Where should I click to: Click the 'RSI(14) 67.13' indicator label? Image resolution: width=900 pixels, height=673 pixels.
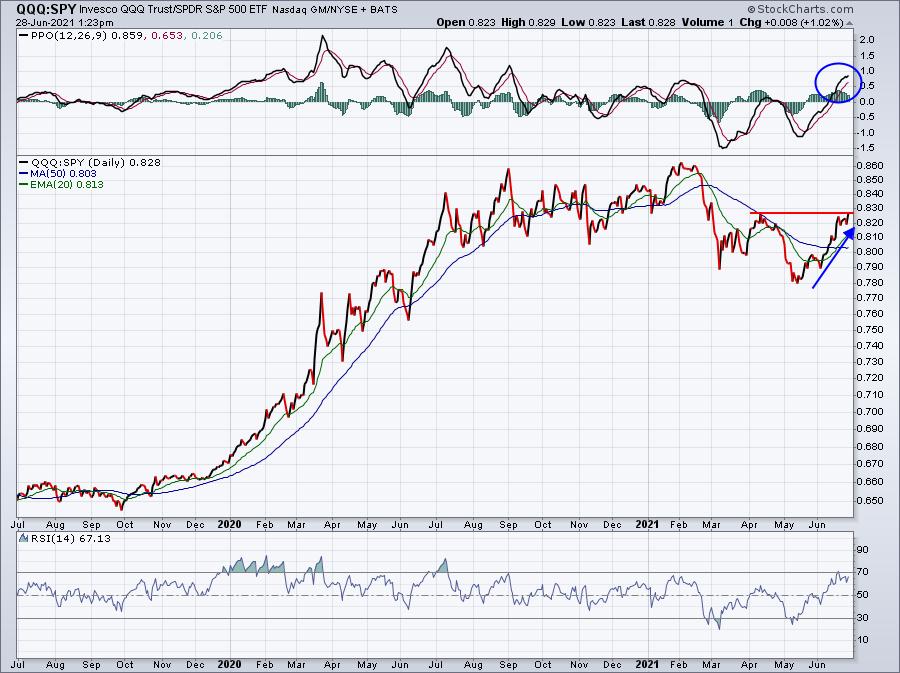click(71, 538)
